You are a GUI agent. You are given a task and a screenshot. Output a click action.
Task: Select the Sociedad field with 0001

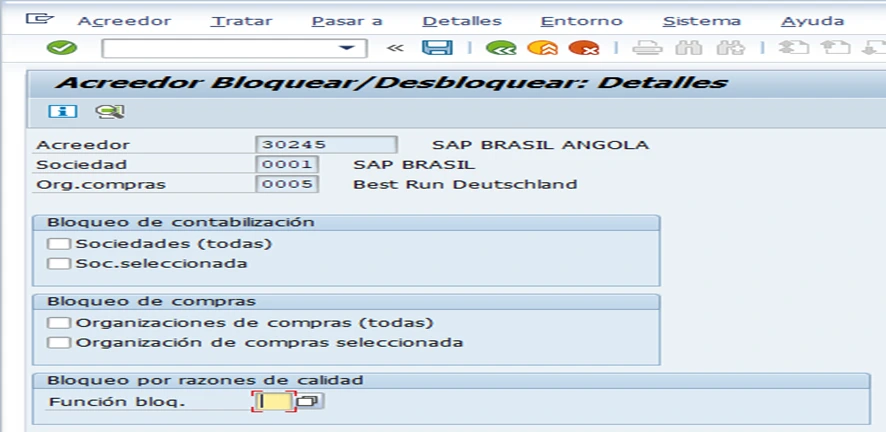[287, 164]
